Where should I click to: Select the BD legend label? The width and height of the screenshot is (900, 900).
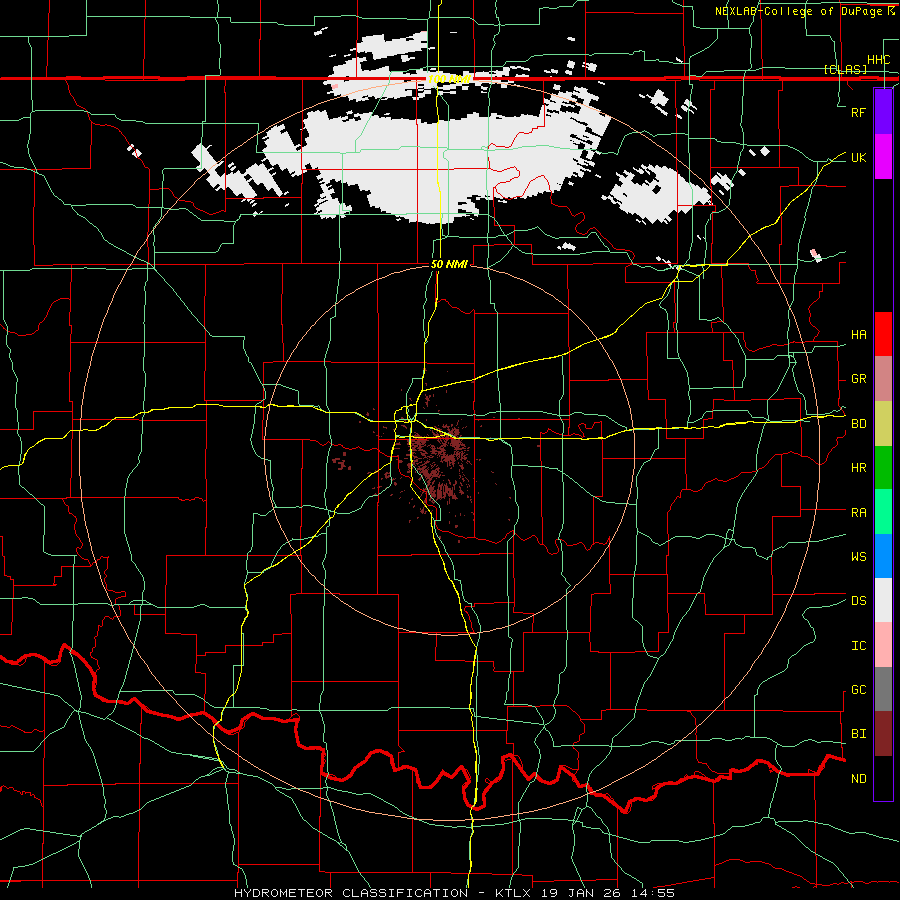pos(859,424)
